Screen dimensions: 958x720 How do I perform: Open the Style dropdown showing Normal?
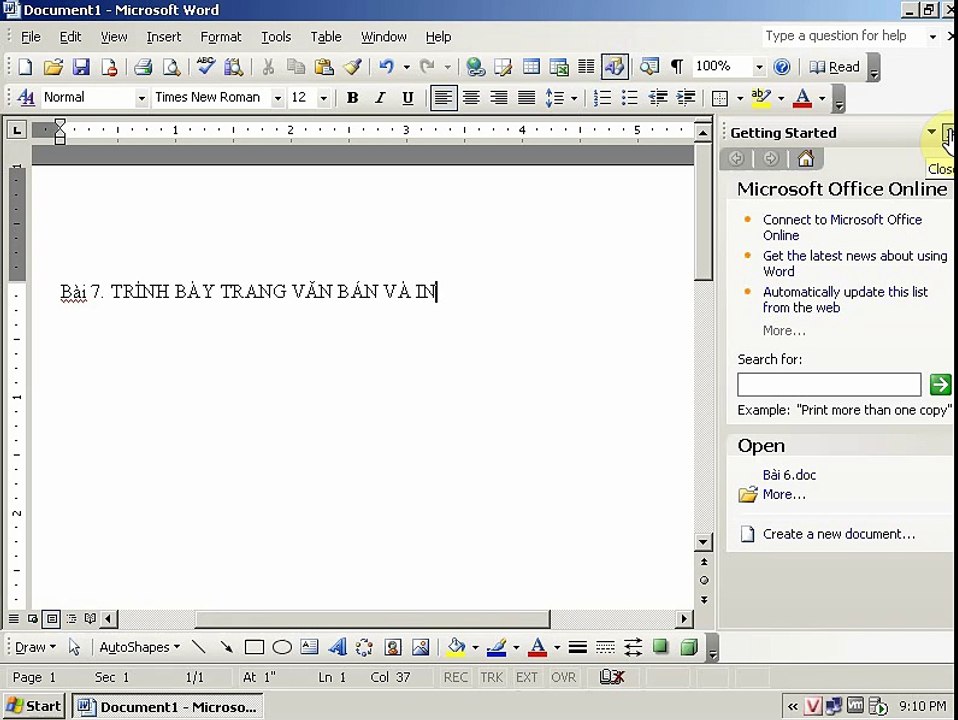(141, 98)
